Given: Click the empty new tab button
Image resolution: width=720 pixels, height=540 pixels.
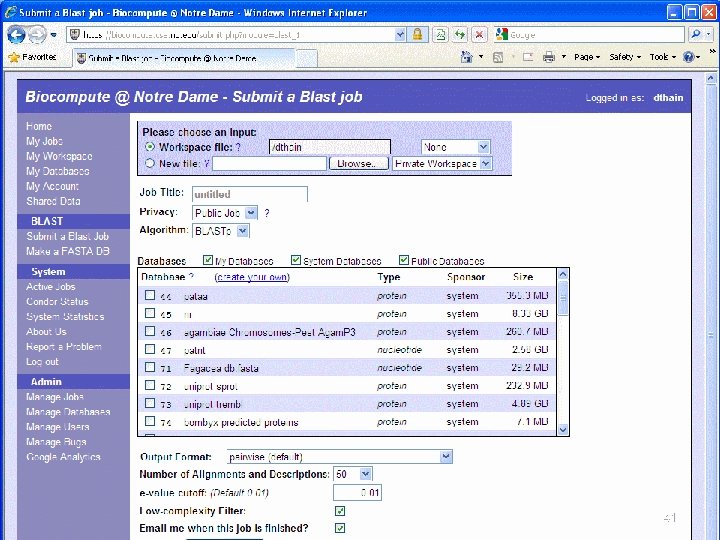Looking at the screenshot, I should (x=306, y=59).
